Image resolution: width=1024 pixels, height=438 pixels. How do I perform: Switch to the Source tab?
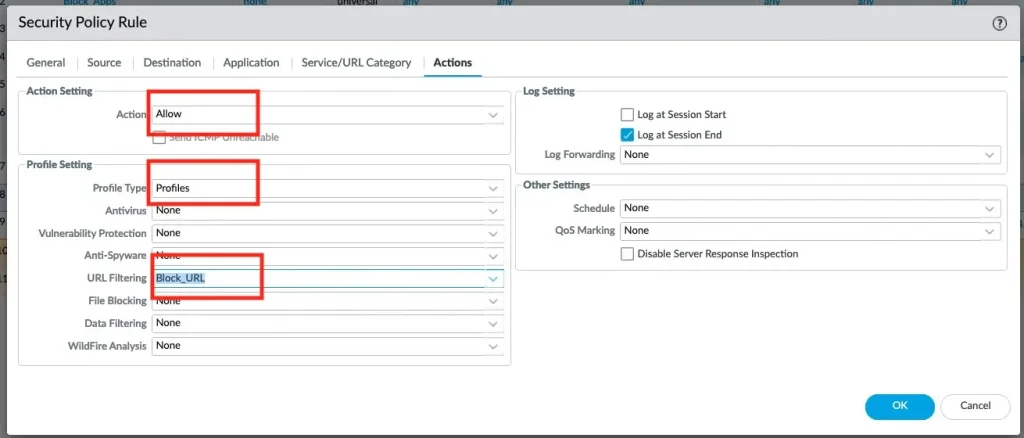click(104, 62)
